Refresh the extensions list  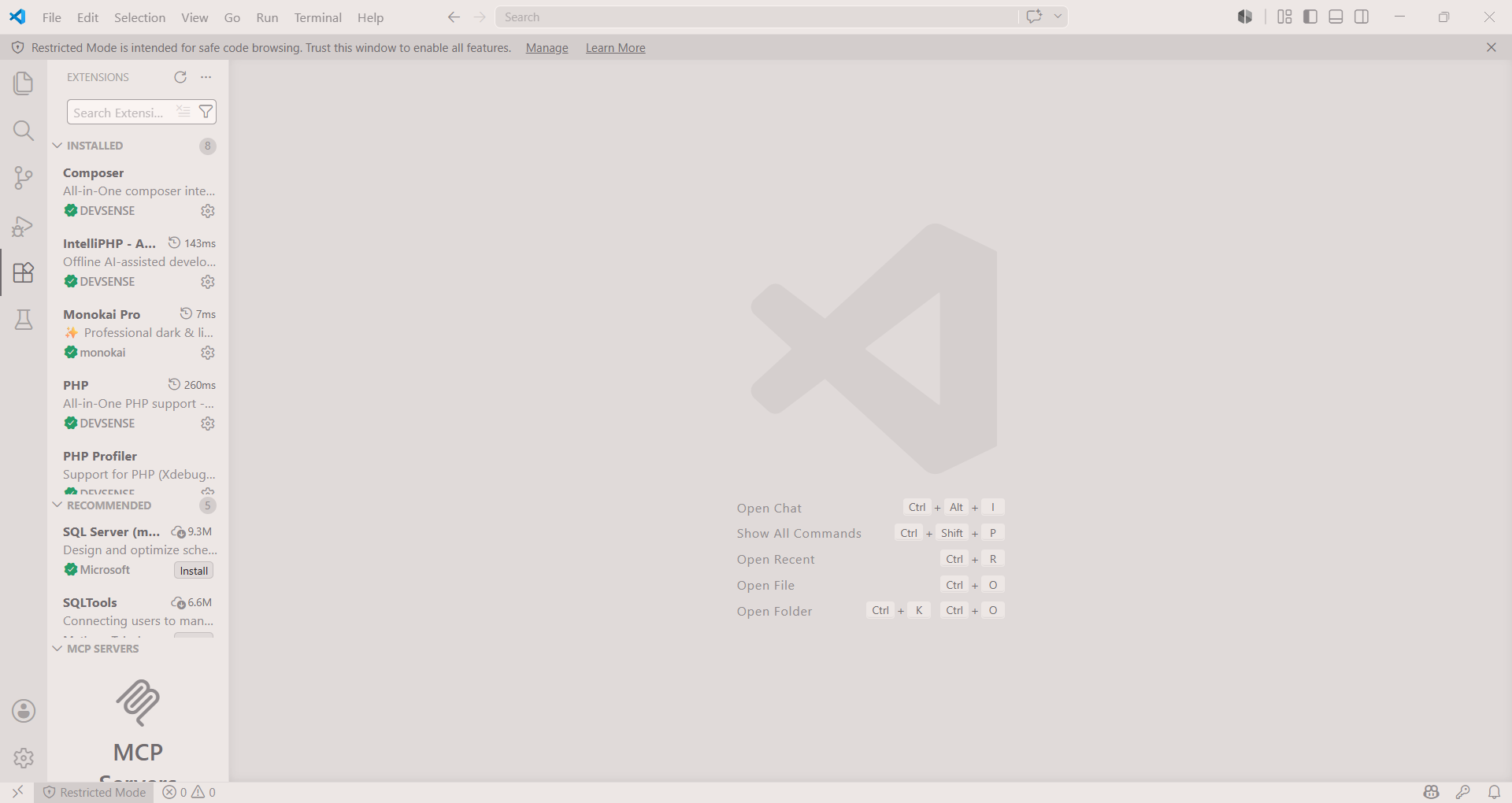(x=180, y=77)
